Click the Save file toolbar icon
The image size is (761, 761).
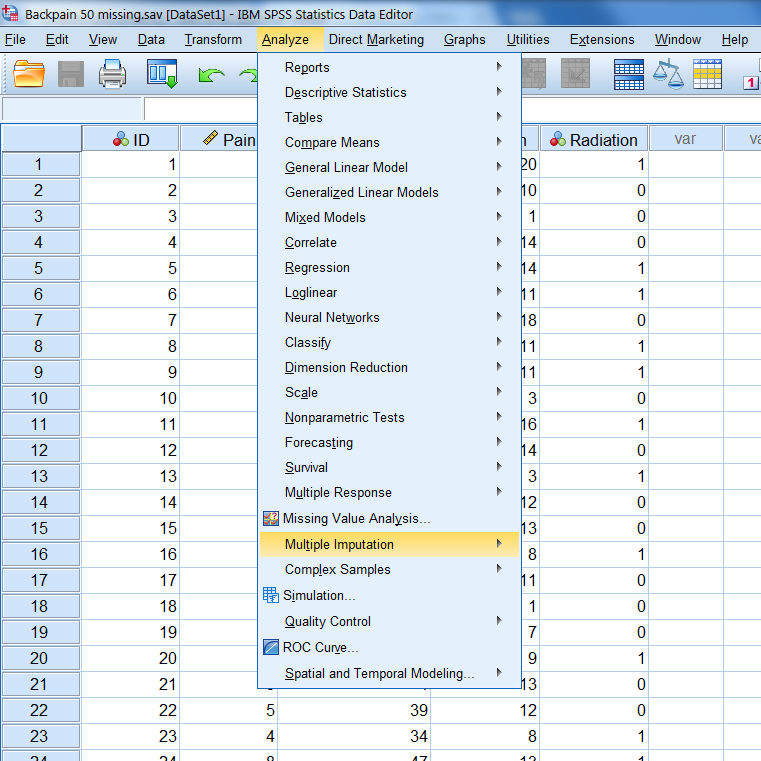pyautogui.click(x=71, y=75)
